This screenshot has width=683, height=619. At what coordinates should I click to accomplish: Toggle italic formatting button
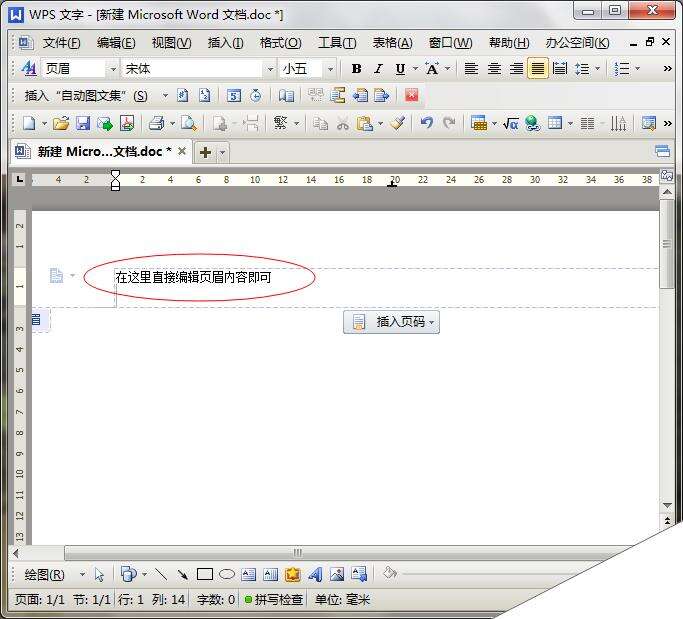pyautogui.click(x=378, y=69)
